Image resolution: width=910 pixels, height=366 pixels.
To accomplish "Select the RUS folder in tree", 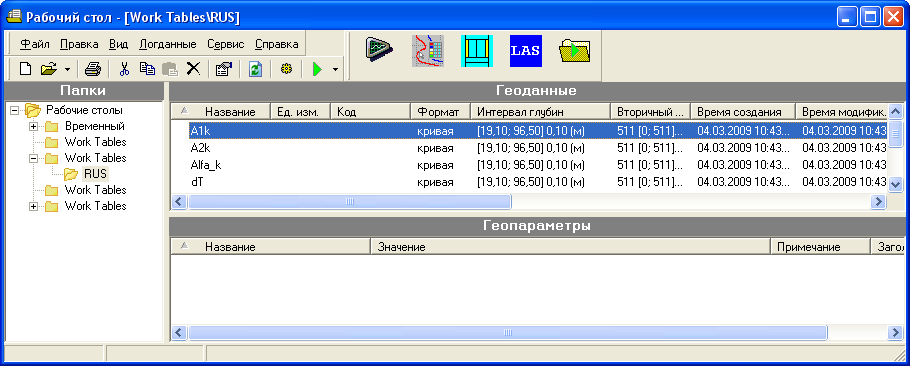I will coord(96,173).
